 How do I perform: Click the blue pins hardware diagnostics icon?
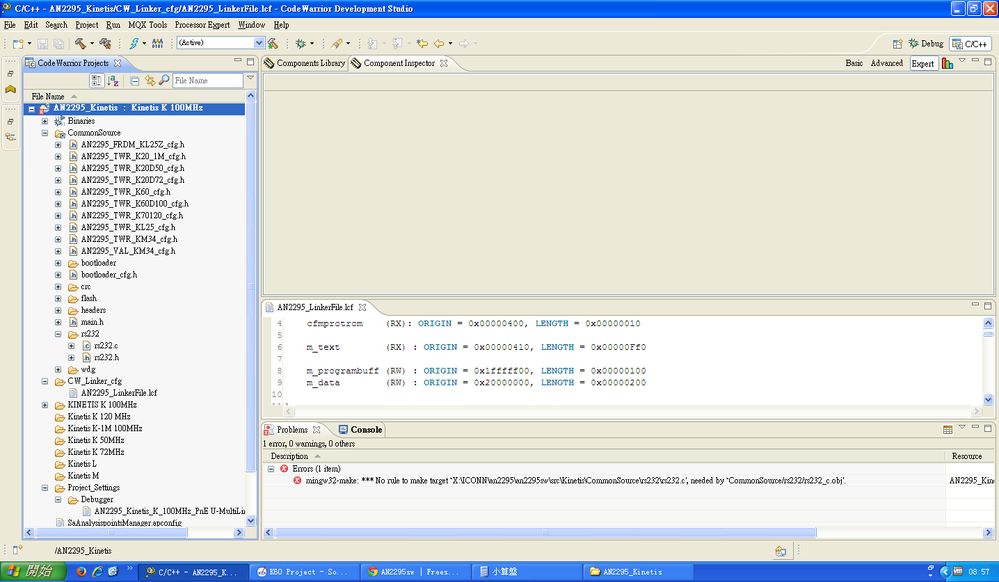pyautogui.click(x=157, y=43)
